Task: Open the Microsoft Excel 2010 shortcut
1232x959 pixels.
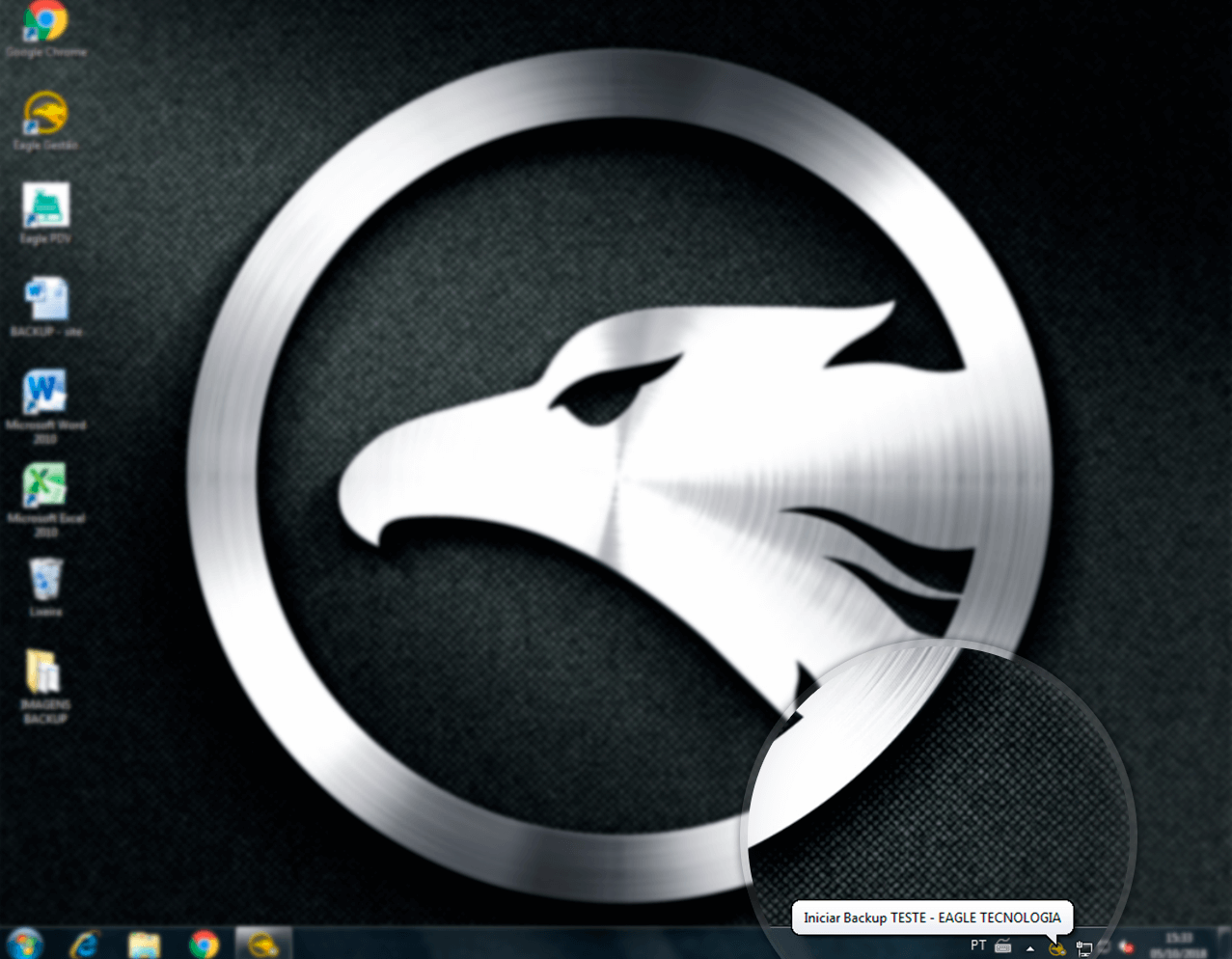Action: click(45, 499)
